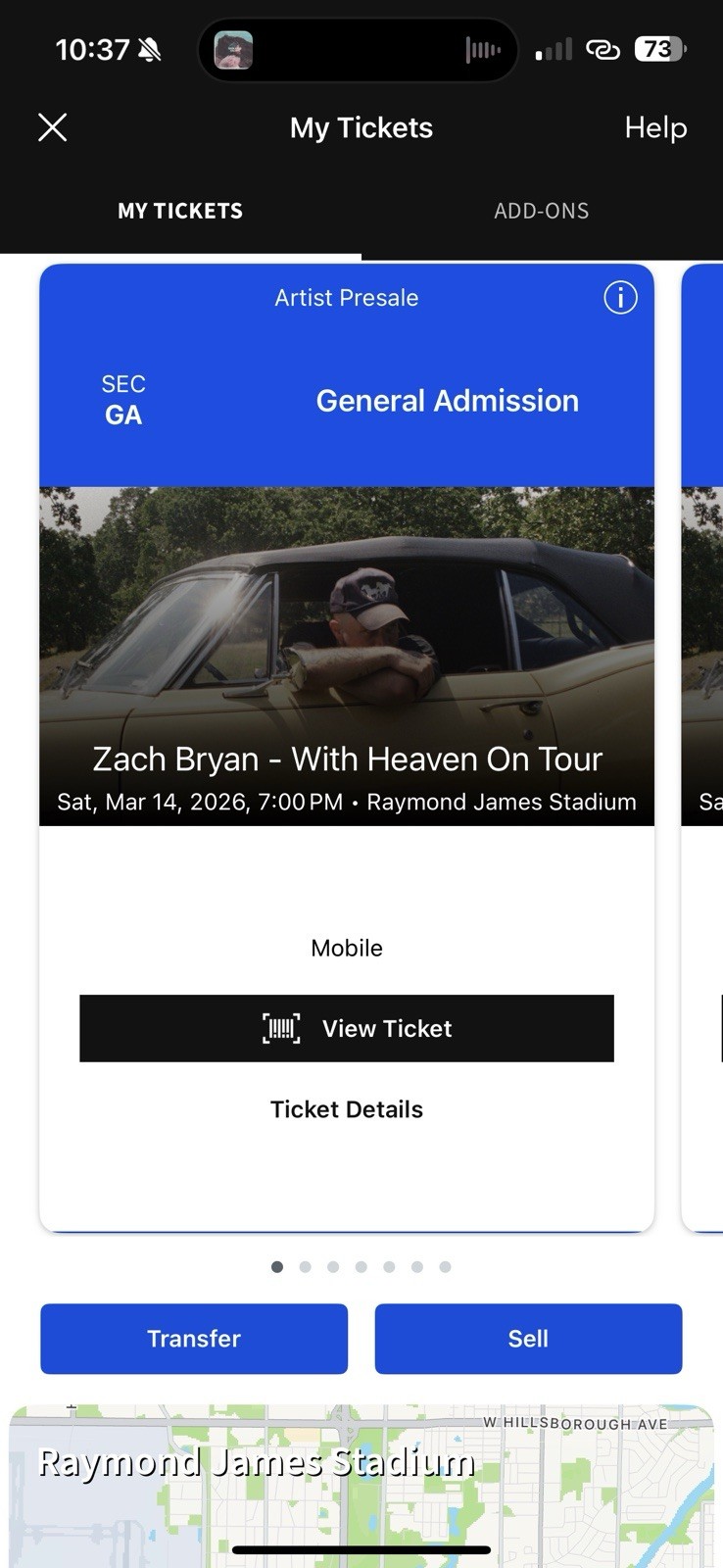This screenshot has height=1568, width=723.
Task: Select the first ticket page indicator dot
Action: [x=277, y=1266]
